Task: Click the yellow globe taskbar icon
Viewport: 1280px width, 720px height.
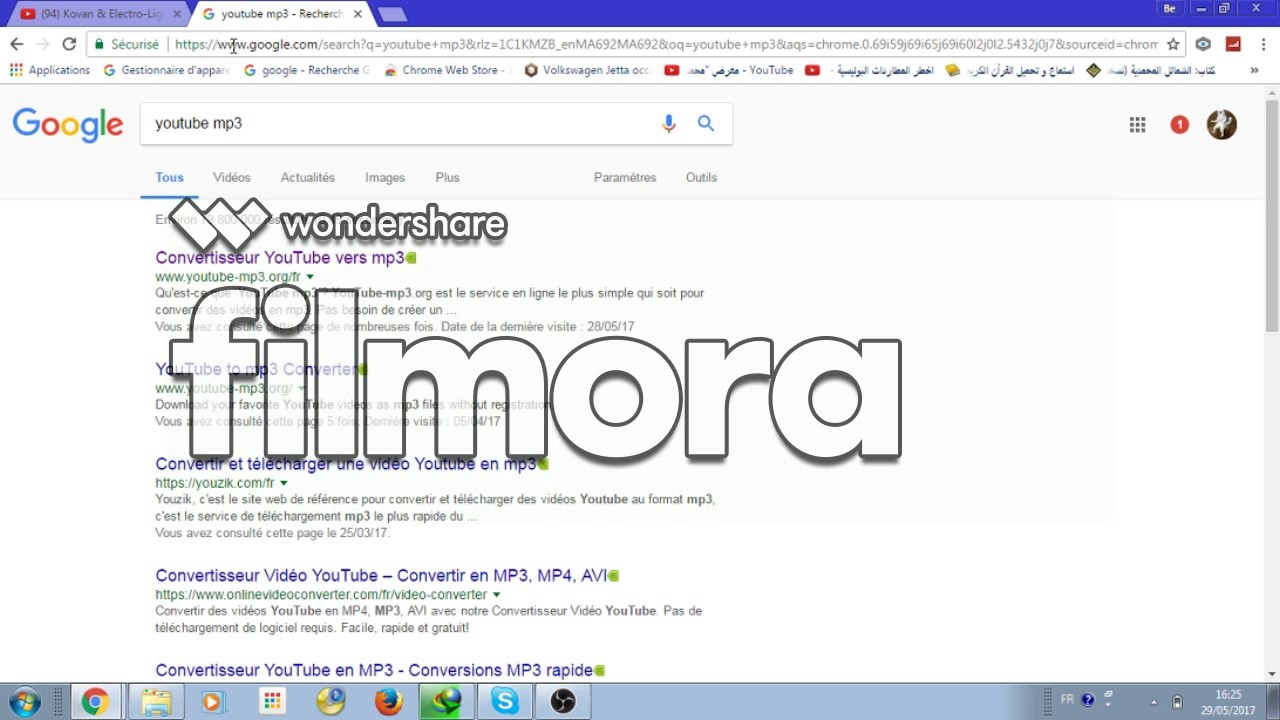Action: 330,702
